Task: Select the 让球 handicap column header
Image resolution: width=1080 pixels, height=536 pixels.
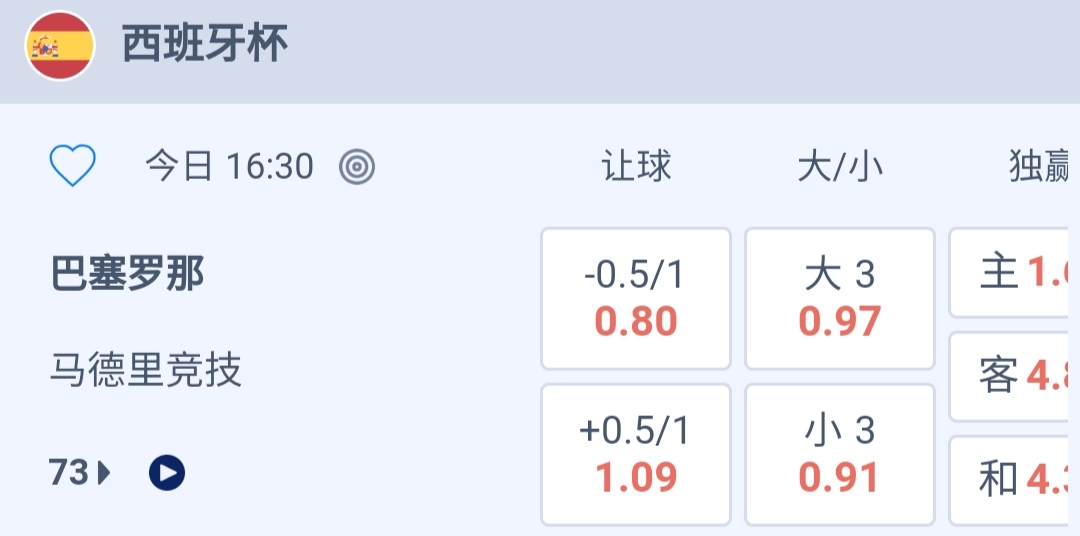Action: pyautogui.click(x=636, y=167)
